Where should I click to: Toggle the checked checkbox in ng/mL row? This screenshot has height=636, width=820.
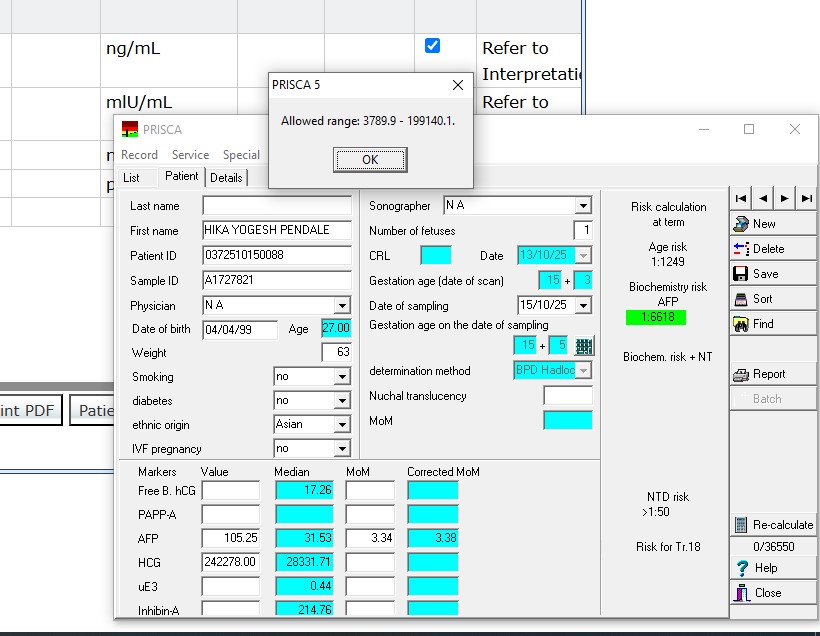[x=432, y=45]
